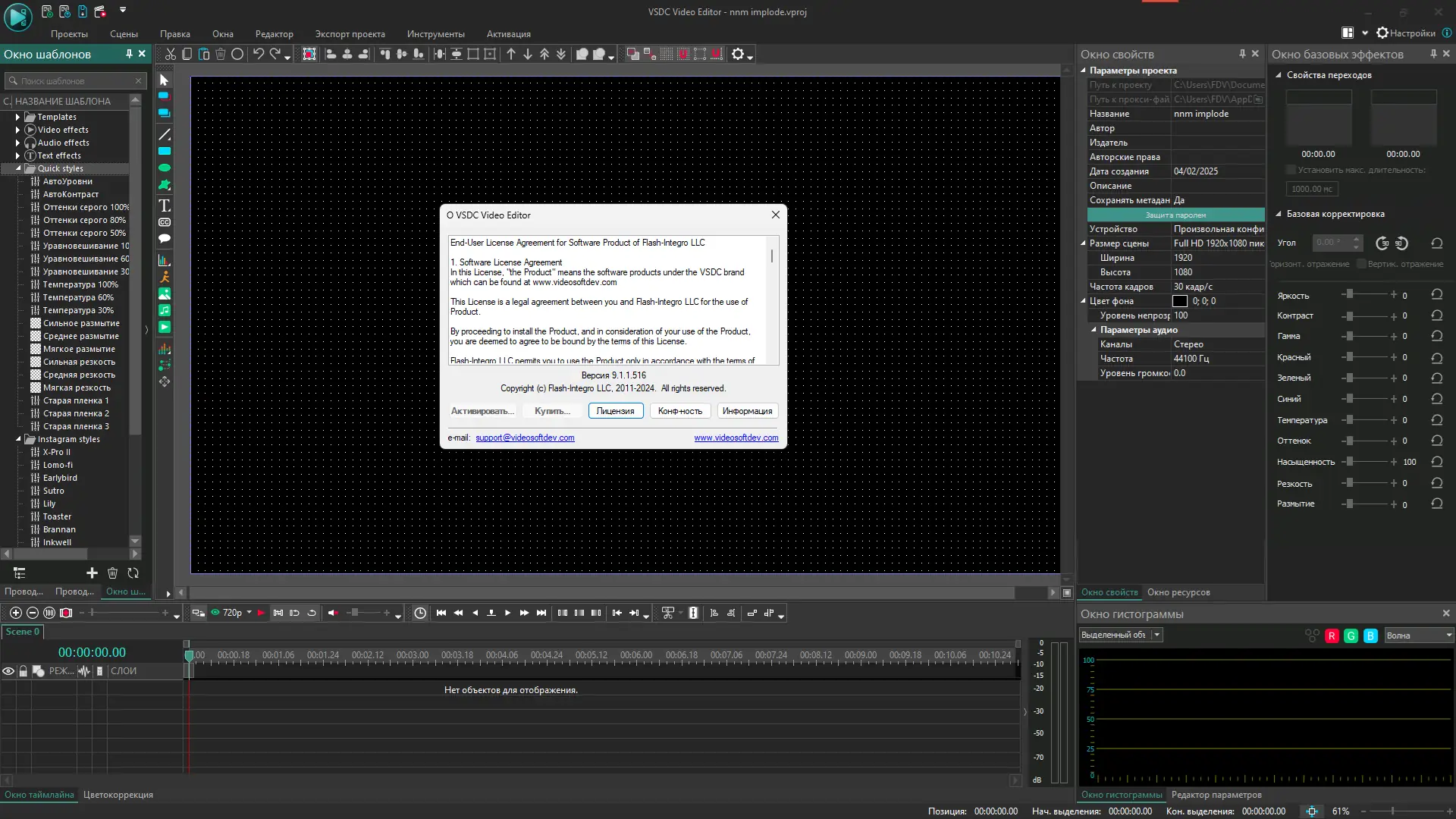Toggle the eye visibility icon in the layers header
The image size is (1456, 819).
pyautogui.click(x=8, y=671)
